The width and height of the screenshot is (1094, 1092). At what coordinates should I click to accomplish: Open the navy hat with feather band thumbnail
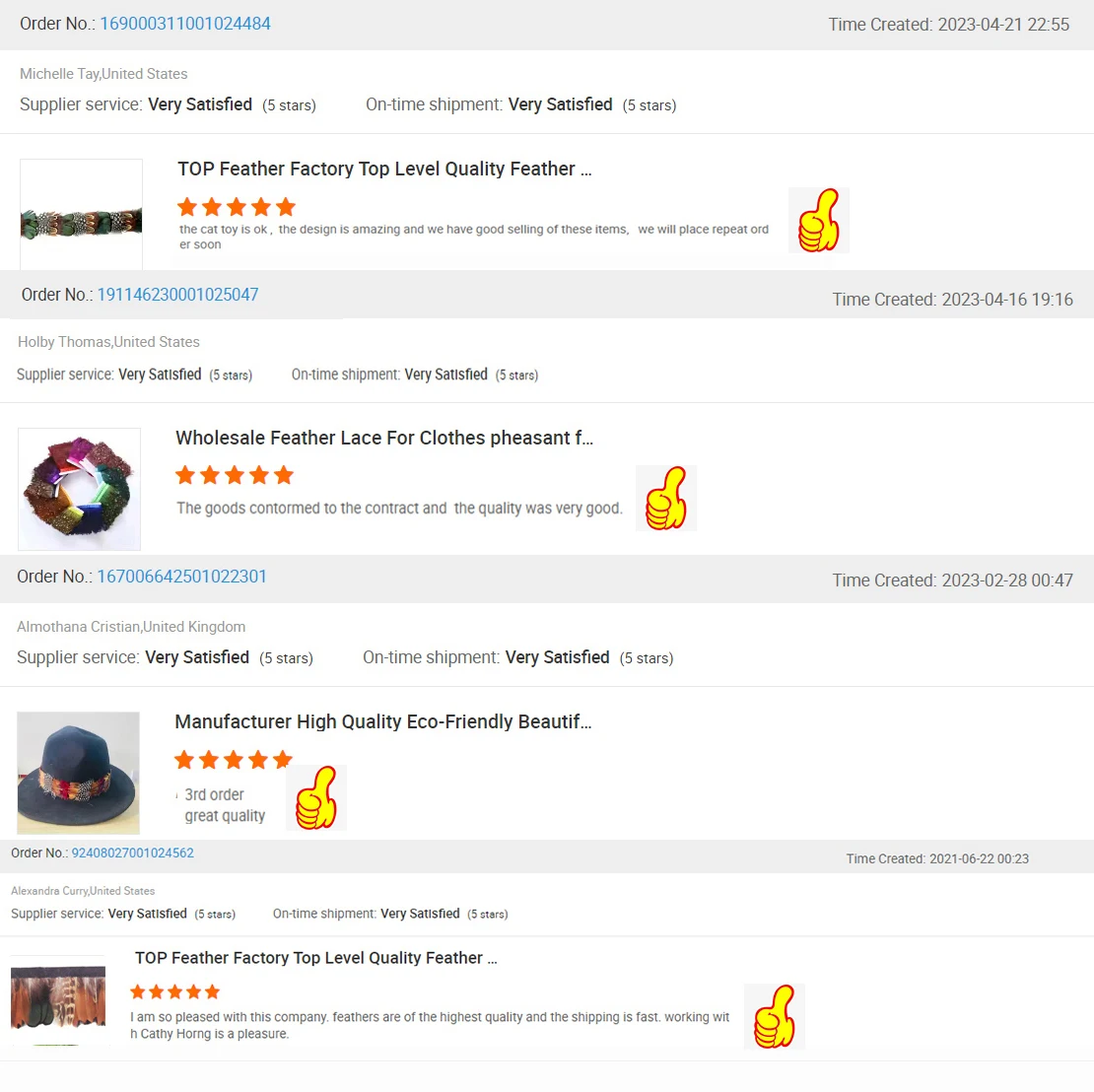[78, 773]
